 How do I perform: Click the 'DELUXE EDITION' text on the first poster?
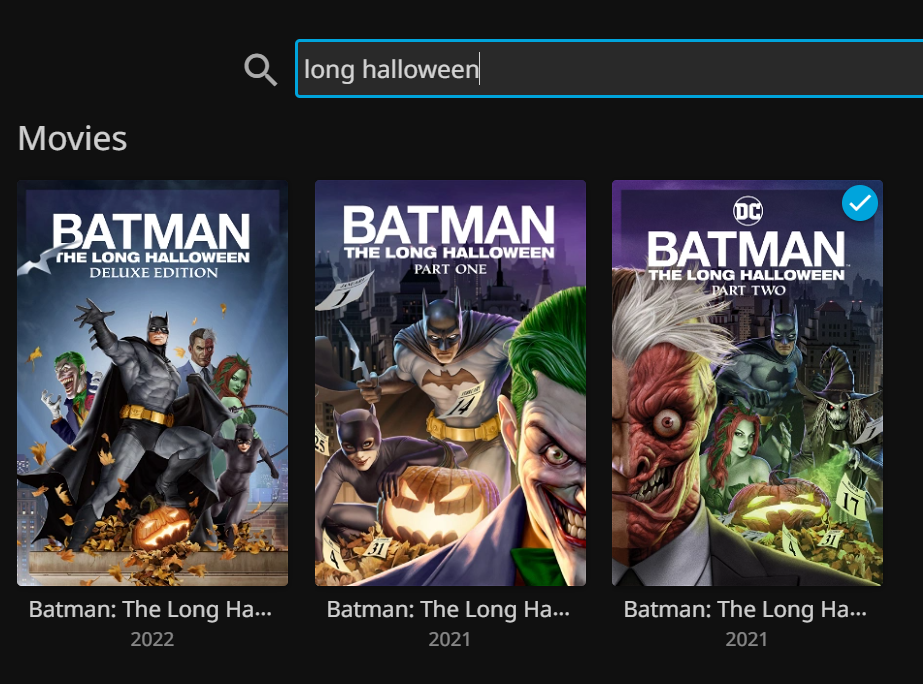152,273
